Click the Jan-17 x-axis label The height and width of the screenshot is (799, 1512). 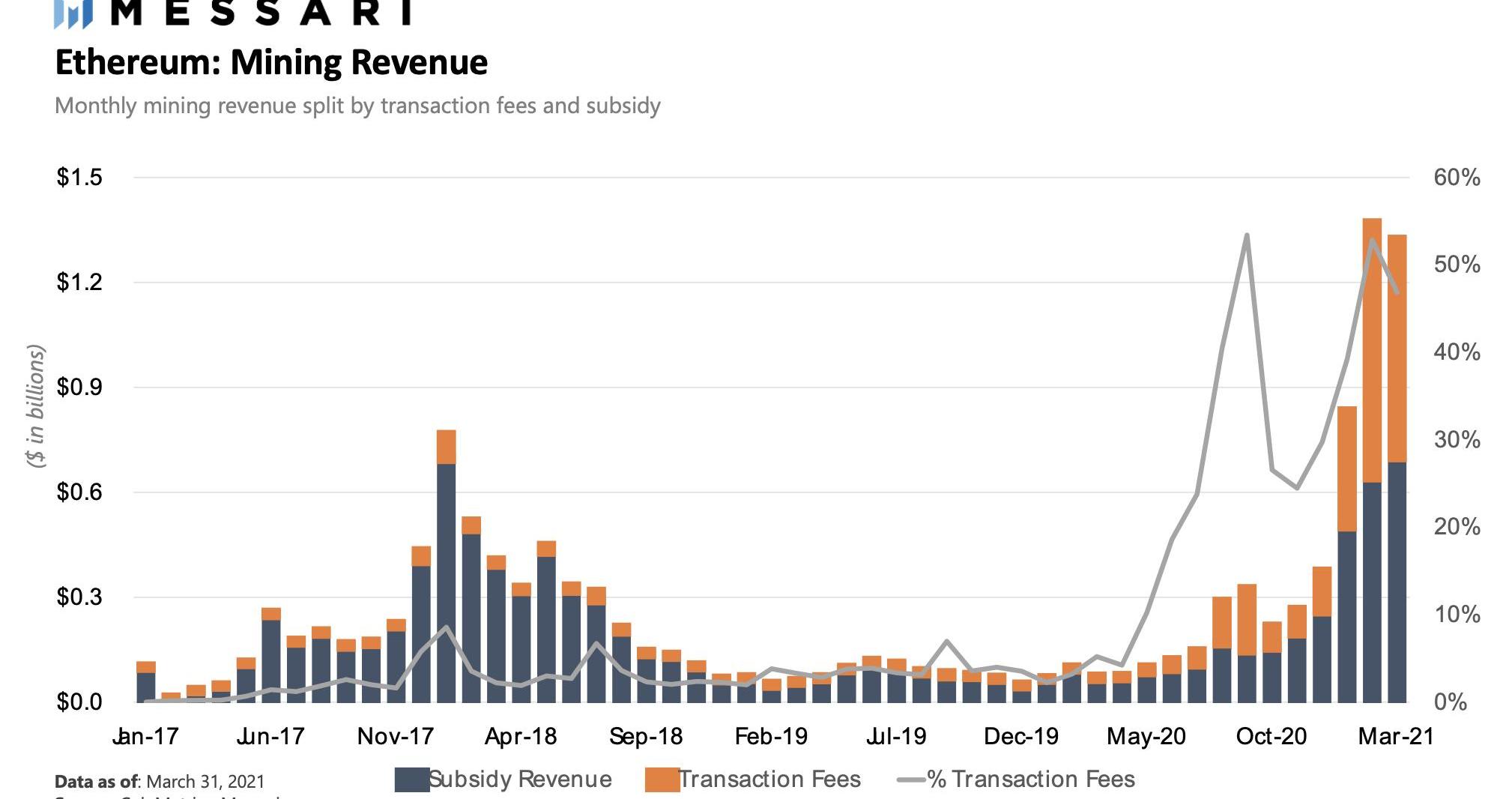[145, 737]
